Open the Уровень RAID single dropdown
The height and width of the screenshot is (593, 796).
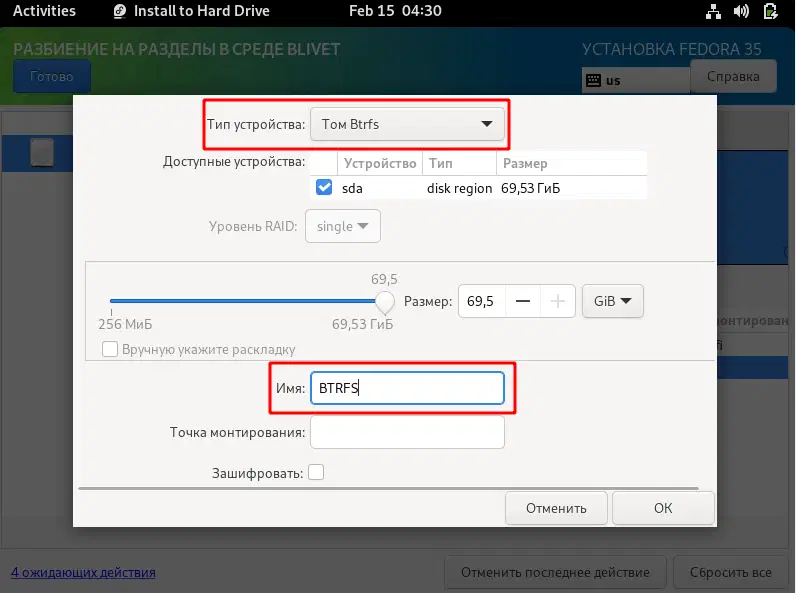tap(343, 226)
